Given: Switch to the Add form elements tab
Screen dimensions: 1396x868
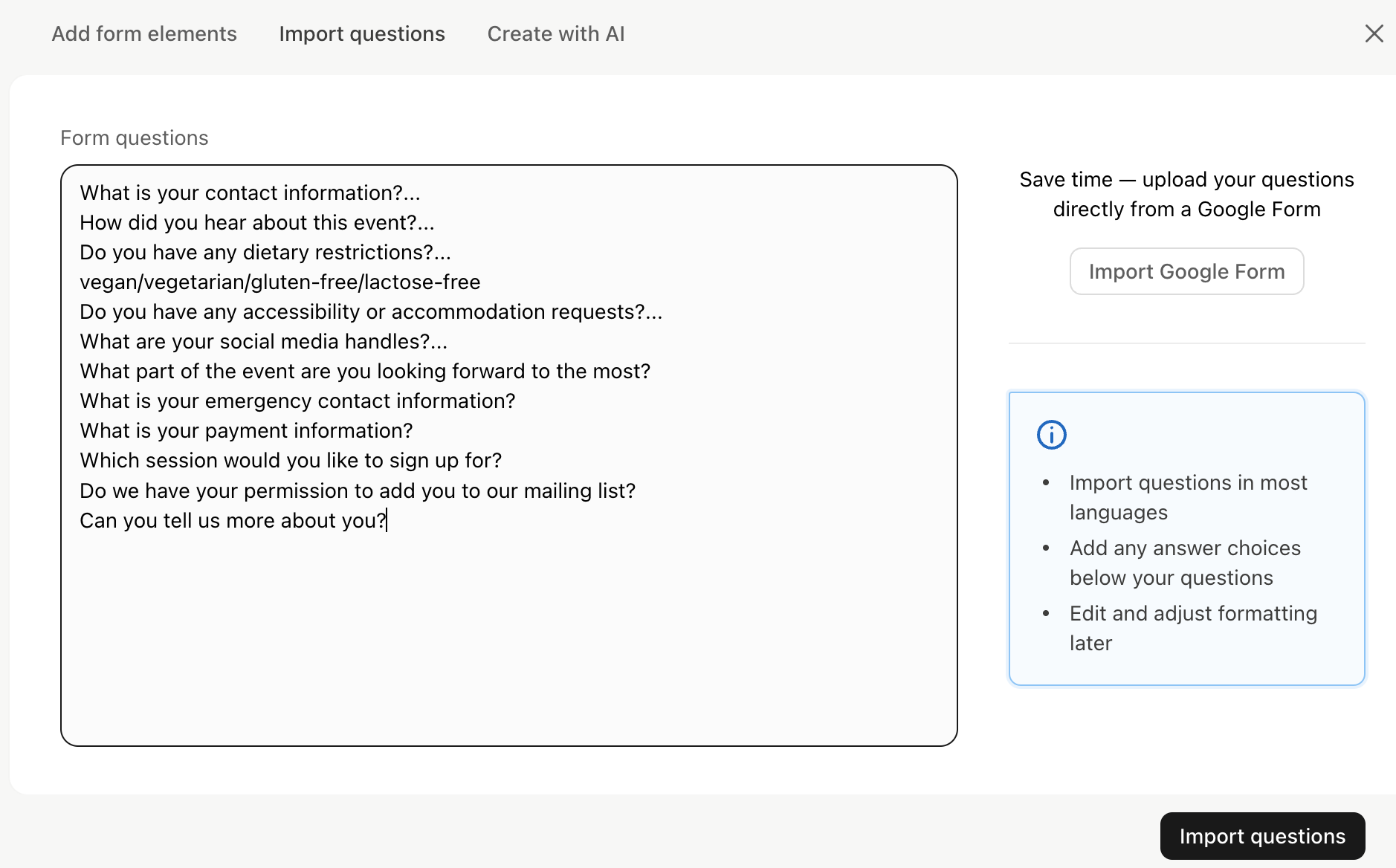Looking at the screenshot, I should (x=144, y=33).
